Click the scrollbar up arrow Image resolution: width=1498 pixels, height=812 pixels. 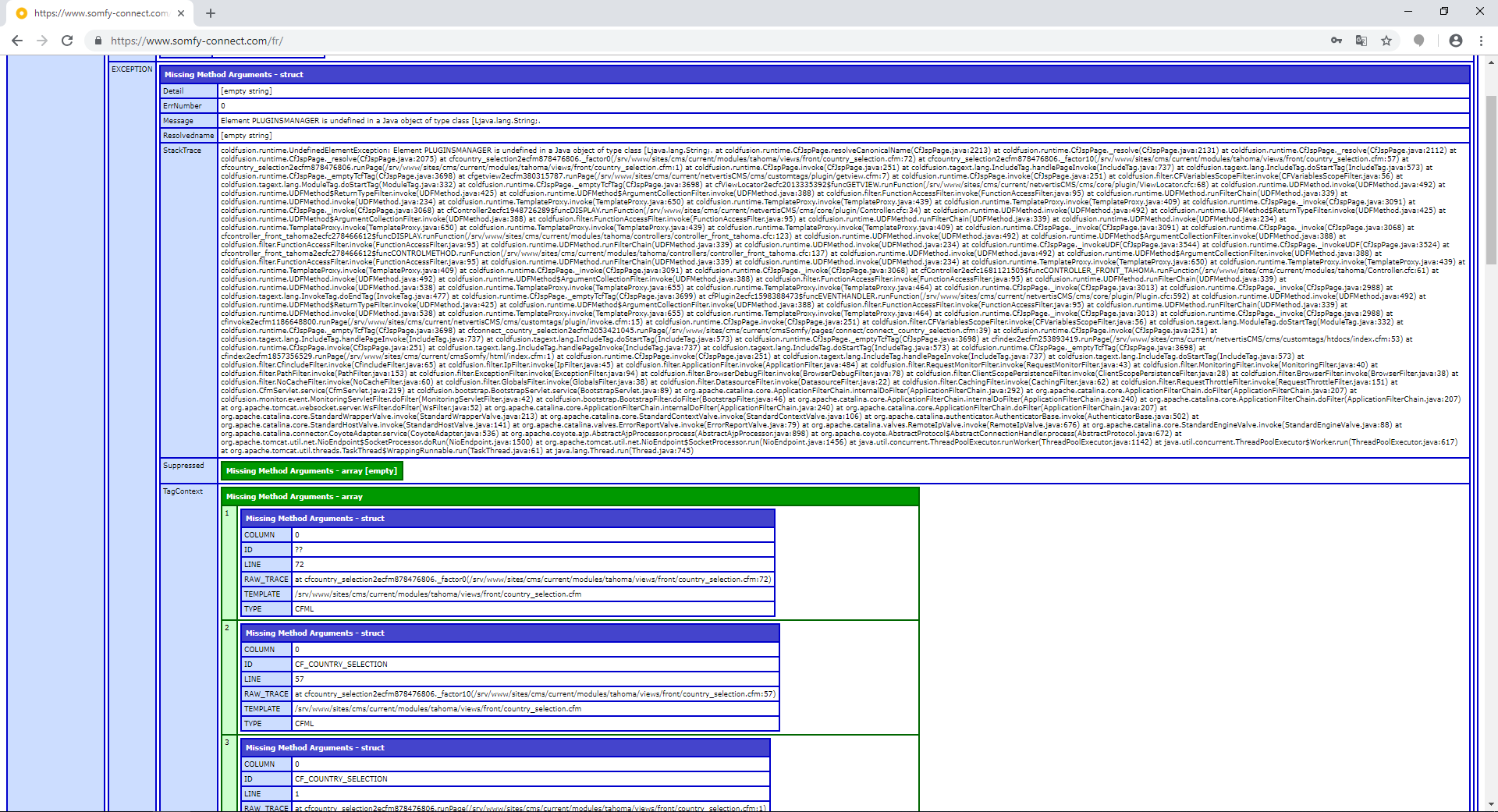coord(1491,61)
